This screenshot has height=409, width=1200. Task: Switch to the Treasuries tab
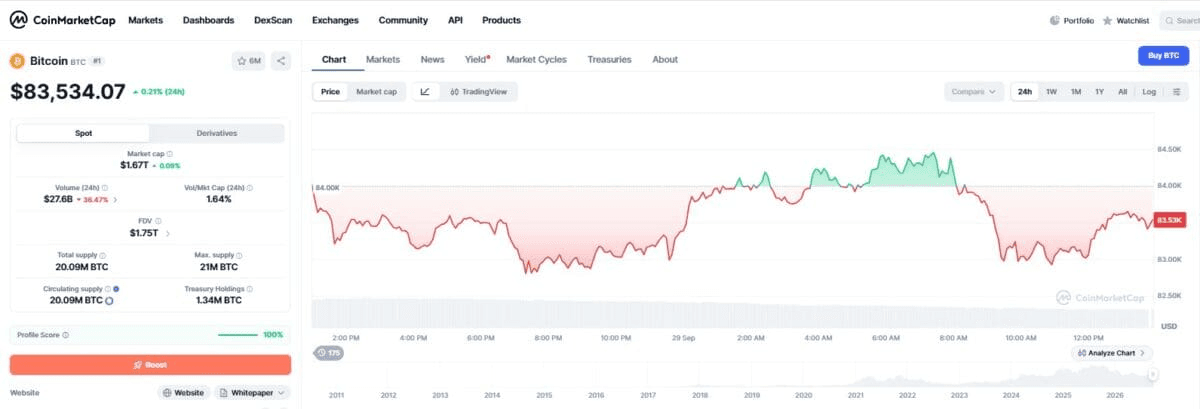(x=609, y=59)
